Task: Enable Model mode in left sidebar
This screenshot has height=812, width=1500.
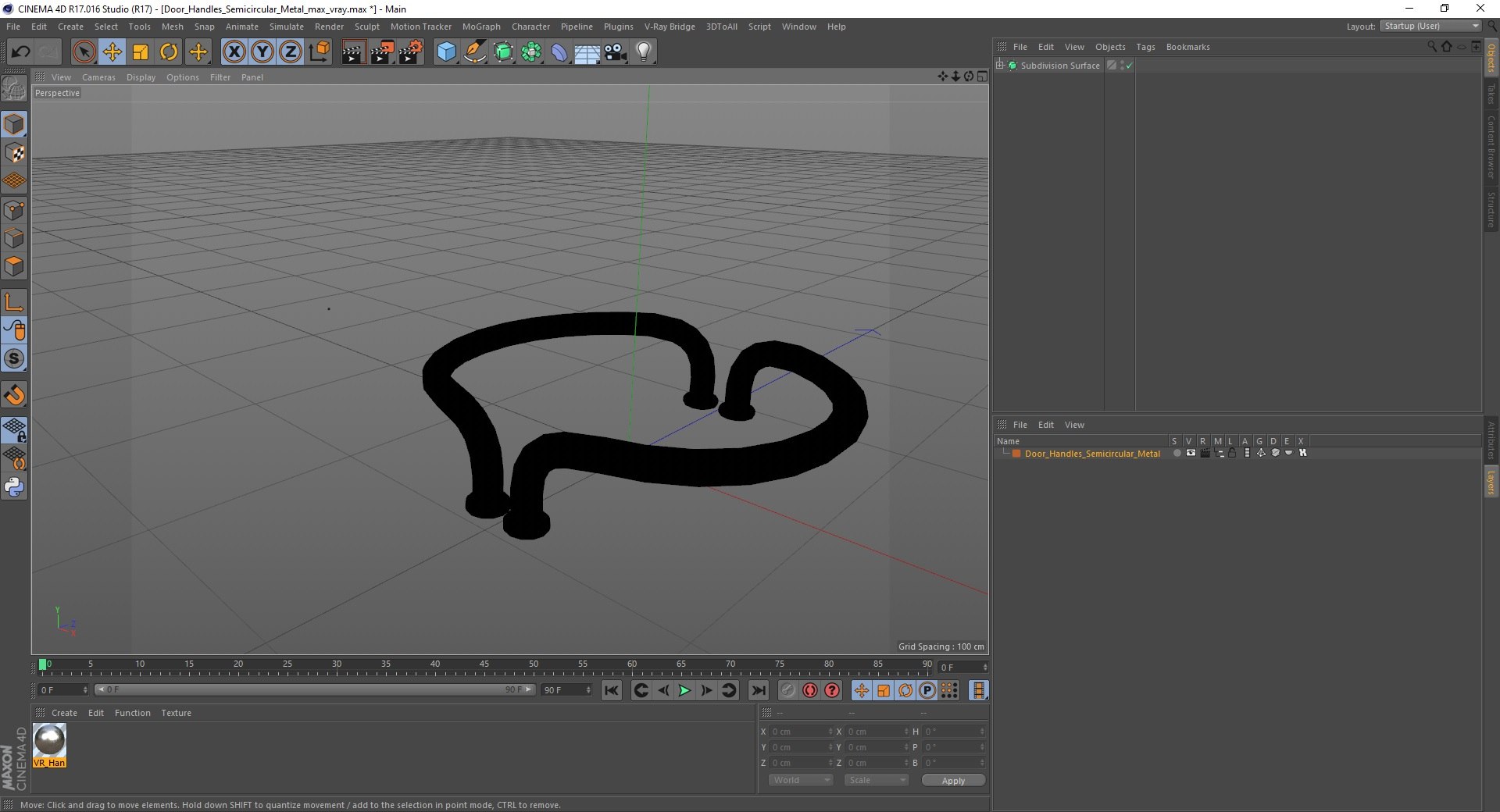Action: pos(14,124)
